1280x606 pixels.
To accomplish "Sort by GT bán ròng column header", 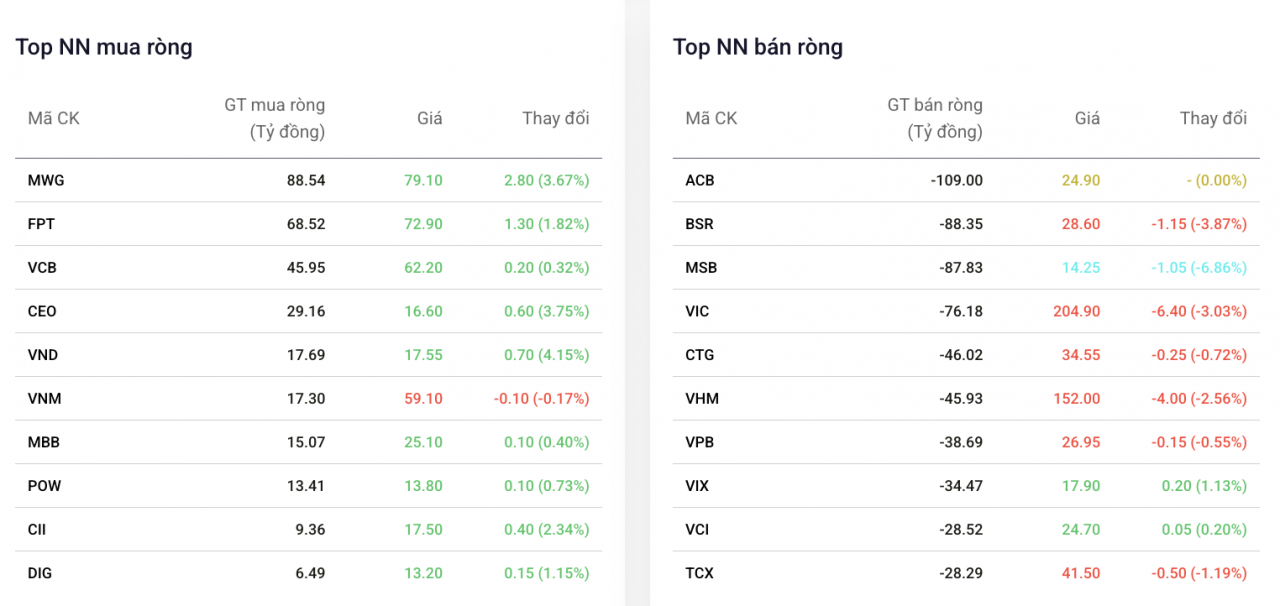I will pyautogui.click(x=934, y=118).
